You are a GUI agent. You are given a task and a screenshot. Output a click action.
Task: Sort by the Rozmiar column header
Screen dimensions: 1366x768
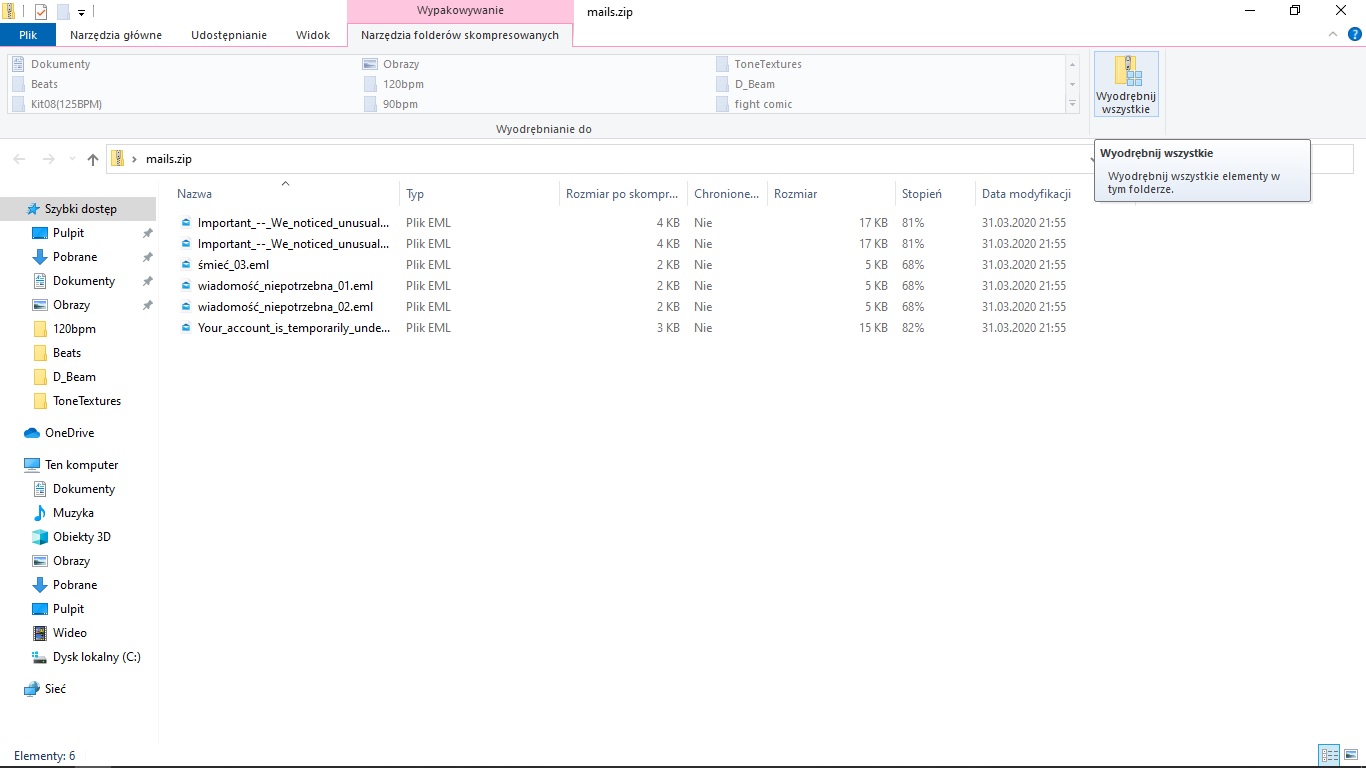tap(831, 194)
